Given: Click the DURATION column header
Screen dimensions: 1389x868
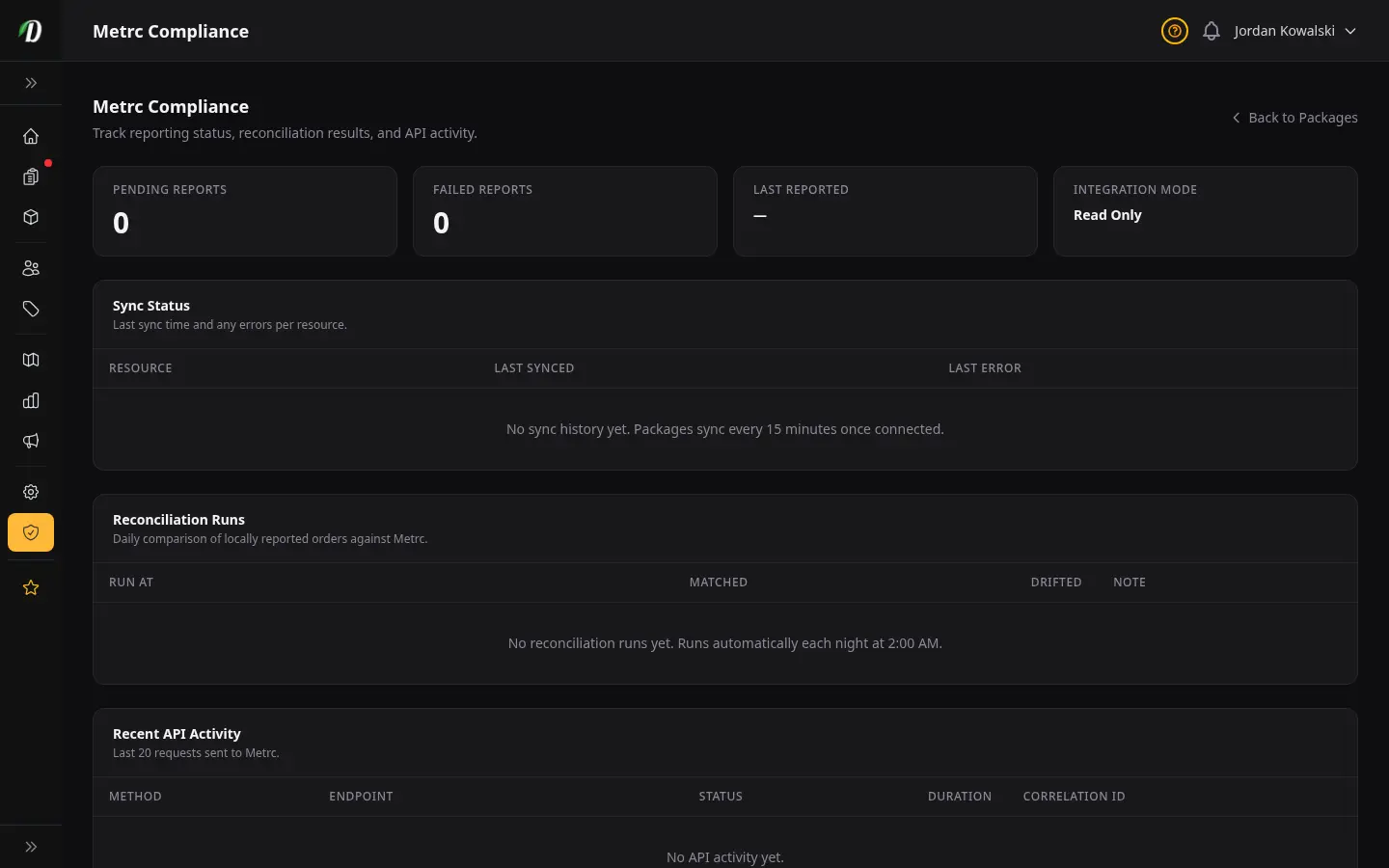Looking at the screenshot, I should point(960,797).
